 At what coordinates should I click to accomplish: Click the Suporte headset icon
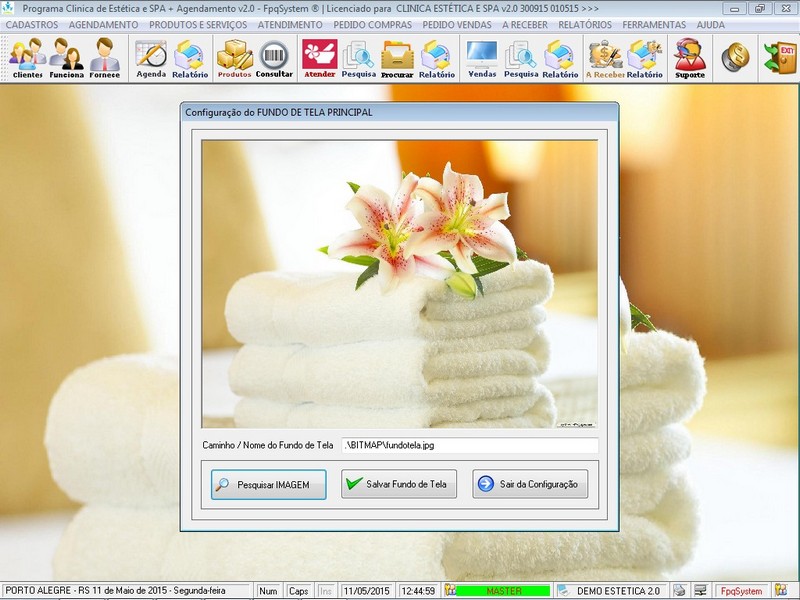point(690,59)
